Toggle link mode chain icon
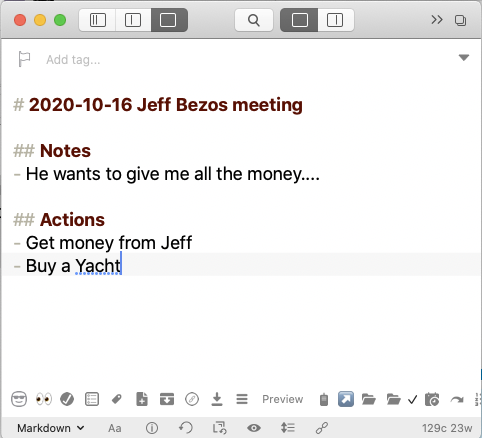The width and height of the screenshot is (482, 438). click(322, 428)
